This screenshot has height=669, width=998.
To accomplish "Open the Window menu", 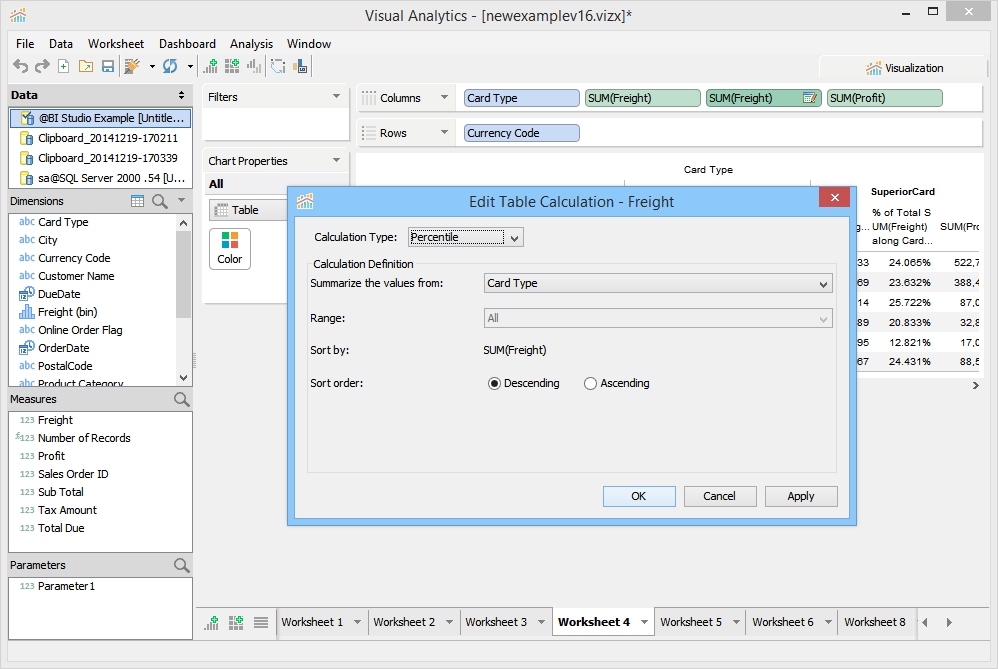I will [x=309, y=44].
